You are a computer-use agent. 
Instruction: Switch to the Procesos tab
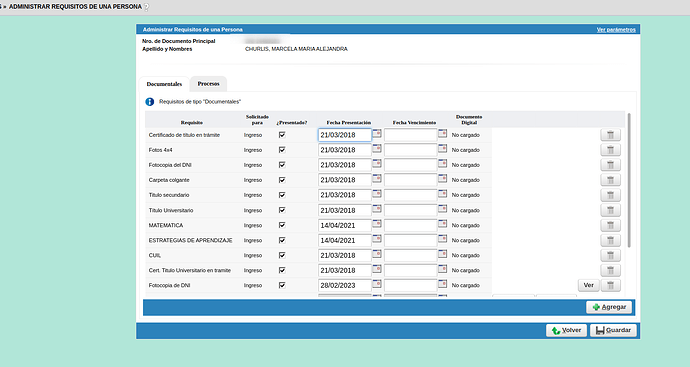pyautogui.click(x=209, y=84)
